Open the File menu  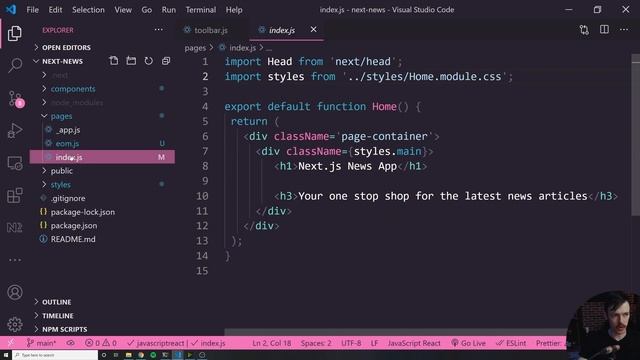[x=32, y=9]
